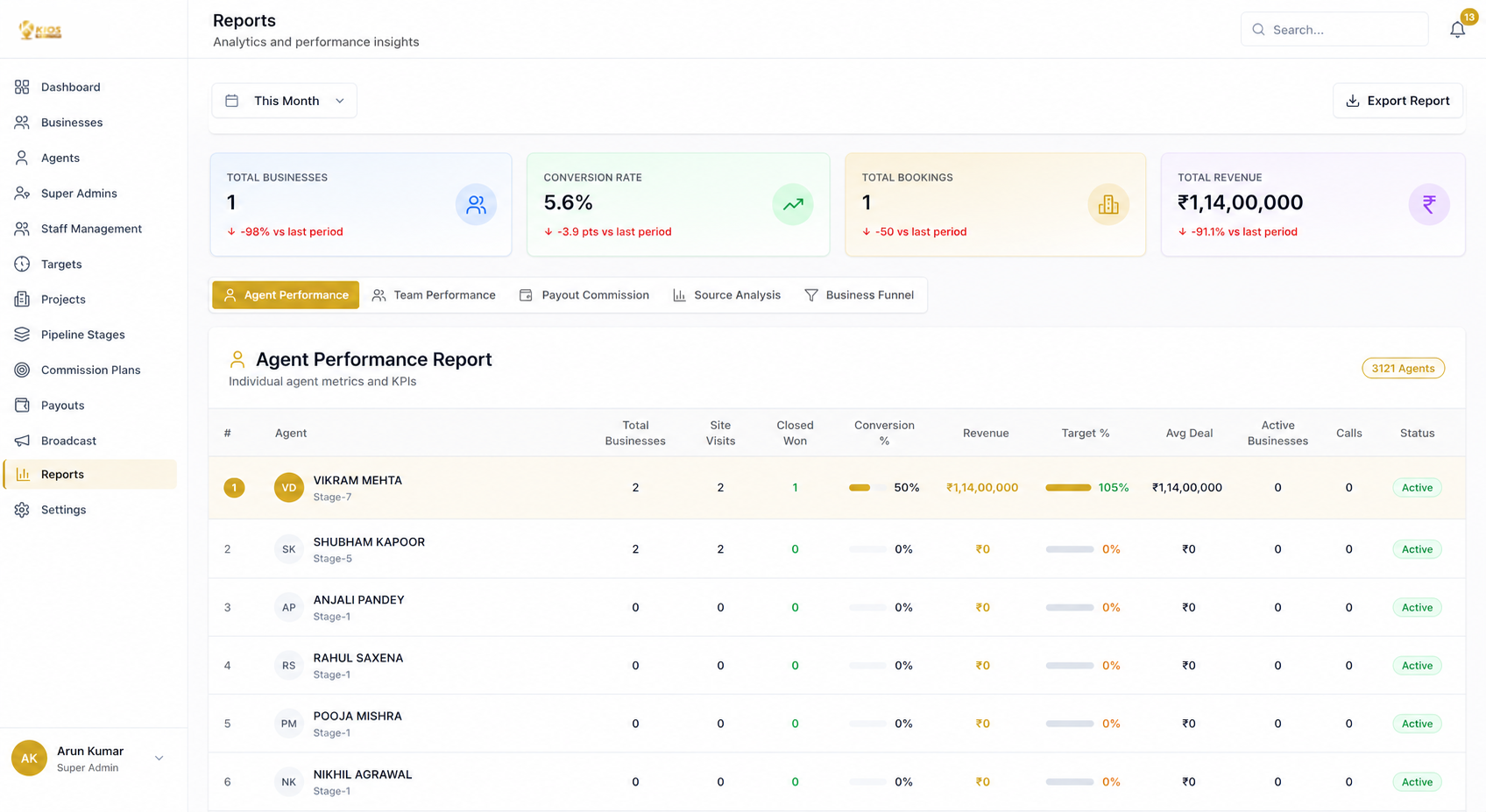The image size is (1486, 812).
Task: Click the calendar icon in date filter
Action: [231, 101]
